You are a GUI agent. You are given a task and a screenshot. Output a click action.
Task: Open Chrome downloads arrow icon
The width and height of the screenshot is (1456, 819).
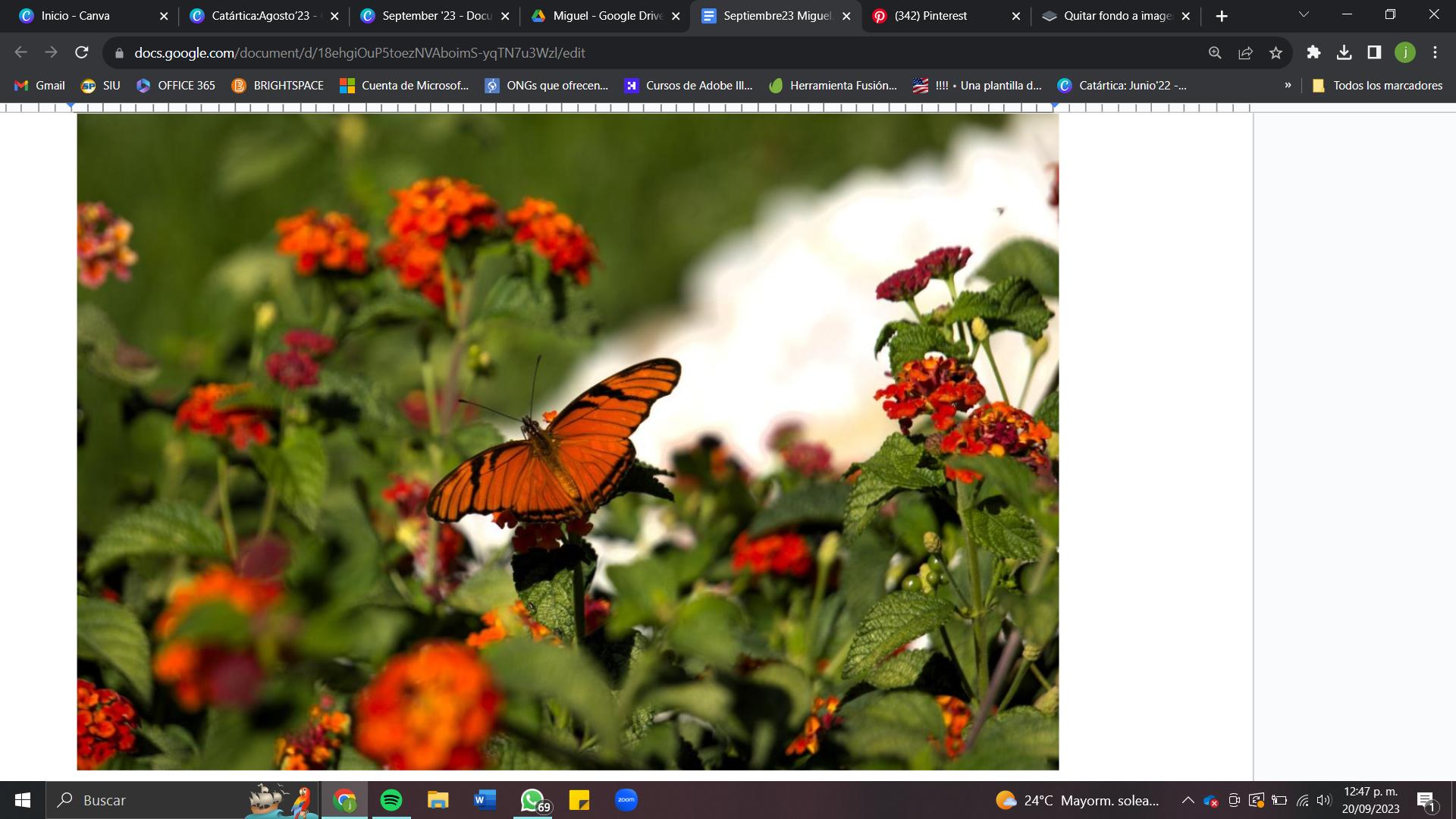pyautogui.click(x=1344, y=52)
